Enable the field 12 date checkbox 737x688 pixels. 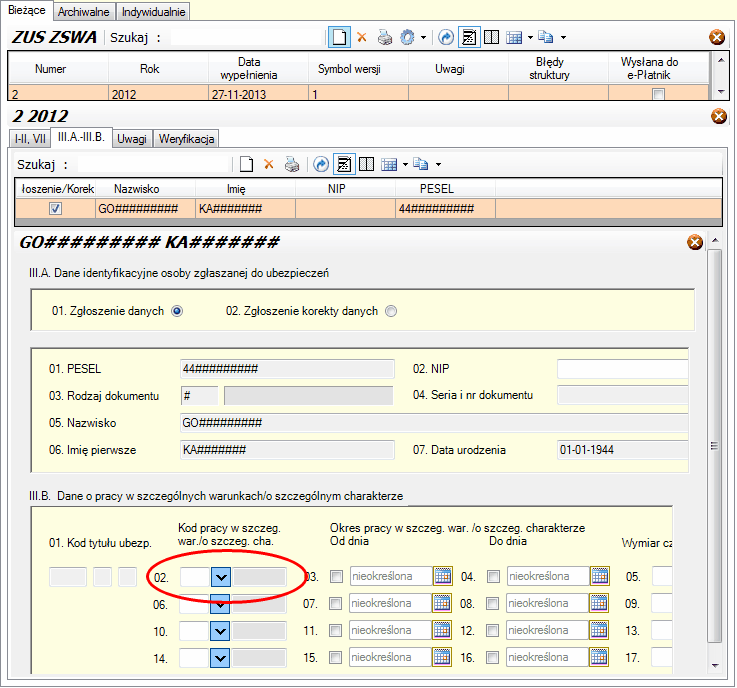[x=493, y=631]
